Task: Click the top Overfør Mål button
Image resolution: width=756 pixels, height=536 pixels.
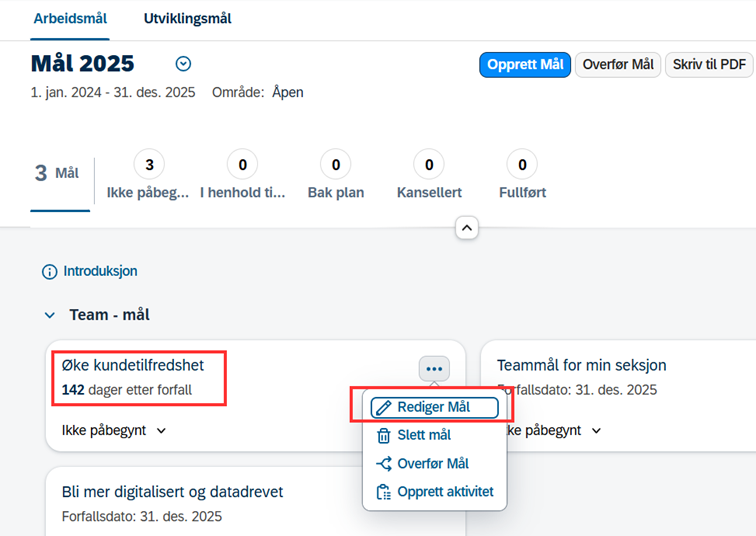Action: point(618,65)
